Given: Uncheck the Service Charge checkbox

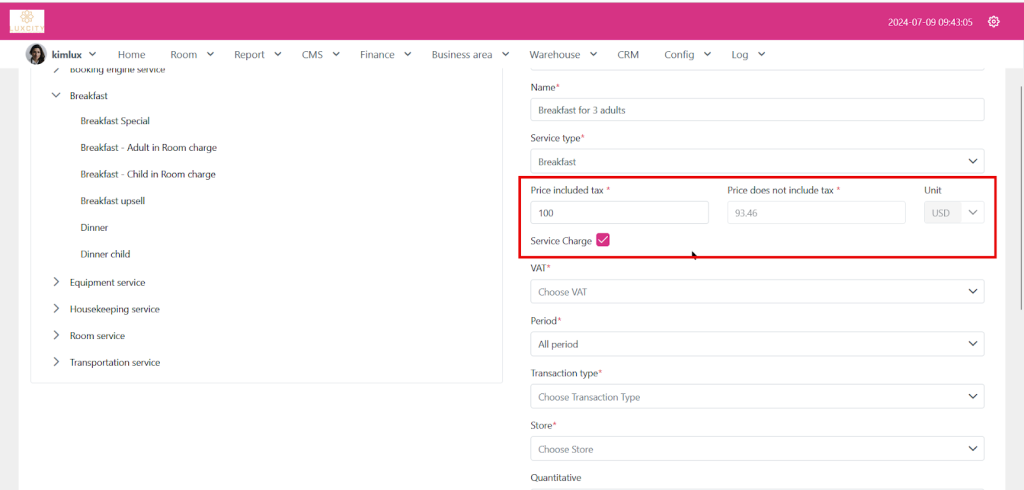Looking at the screenshot, I should coord(603,240).
